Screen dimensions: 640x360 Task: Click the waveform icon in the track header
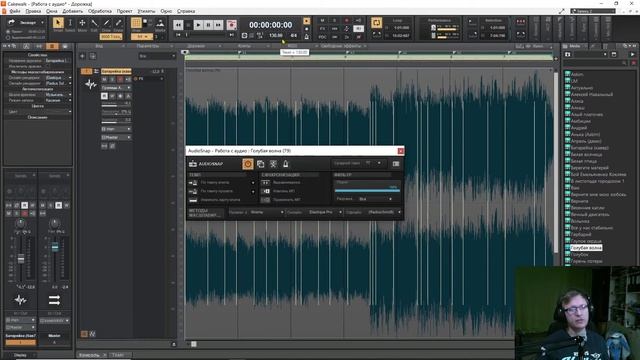[x=91, y=84]
